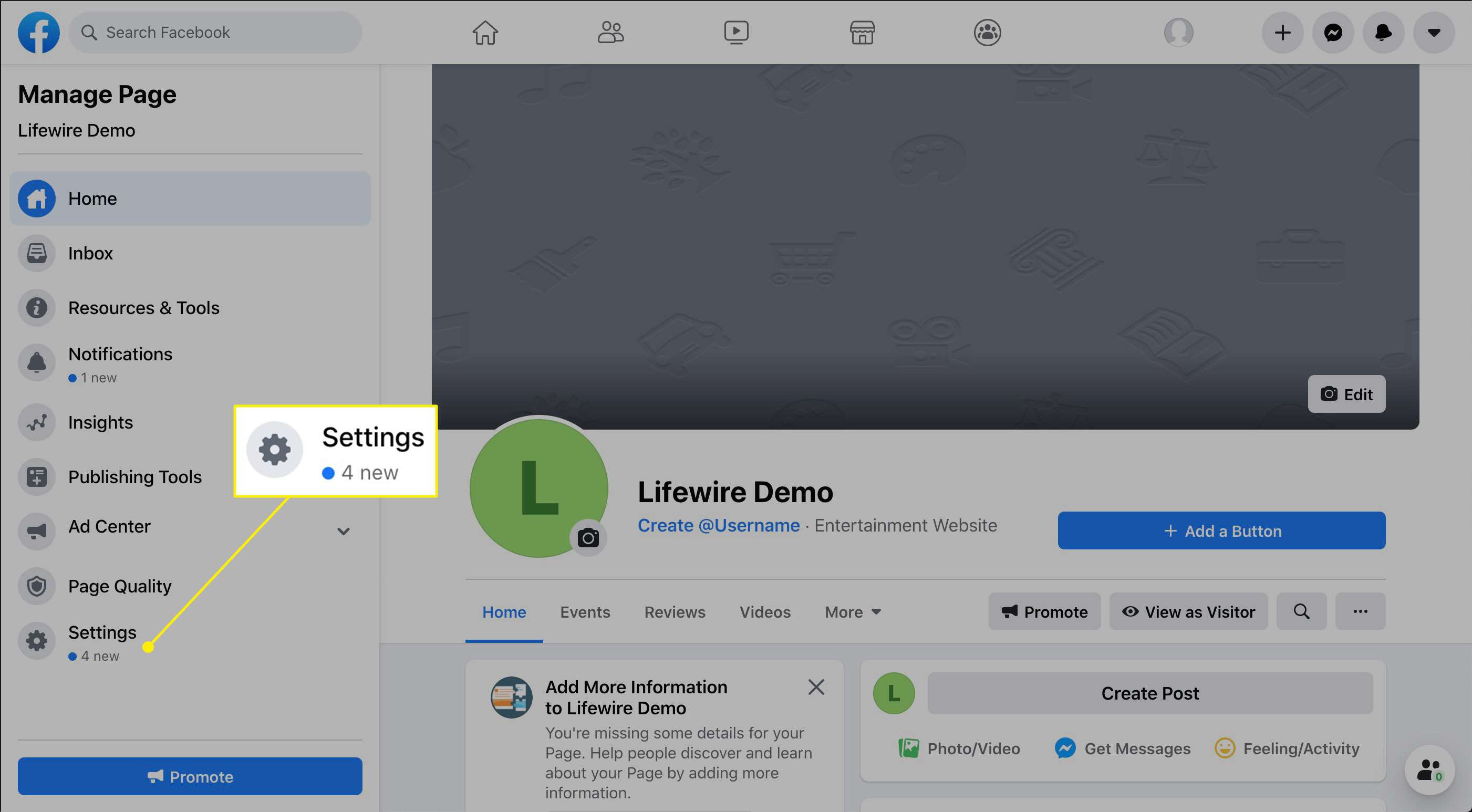Open the notifications bell in top bar
This screenshot has height=812, width=1472.
[1383, 33]
